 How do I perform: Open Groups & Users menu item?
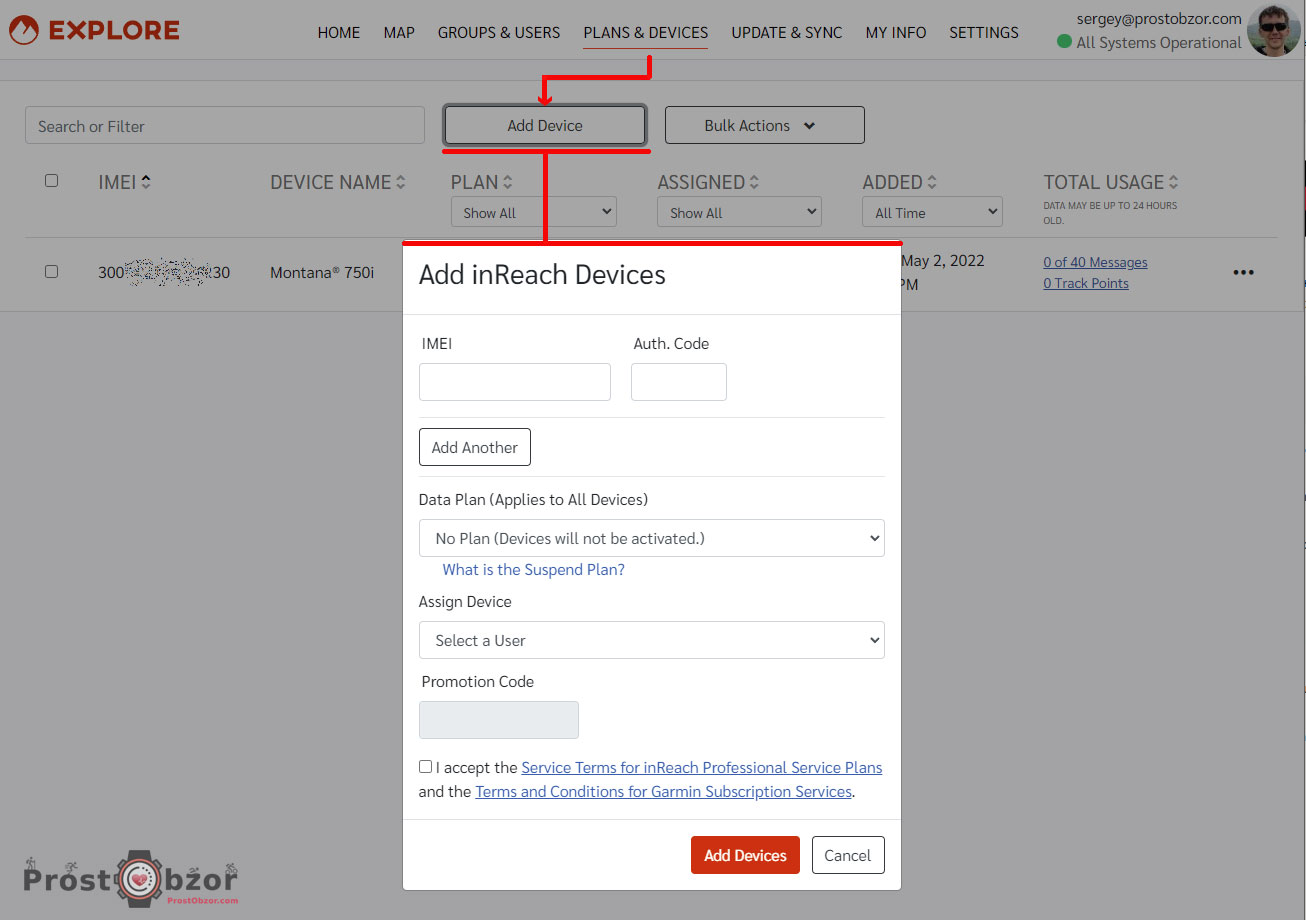click(x=498, y=33)
